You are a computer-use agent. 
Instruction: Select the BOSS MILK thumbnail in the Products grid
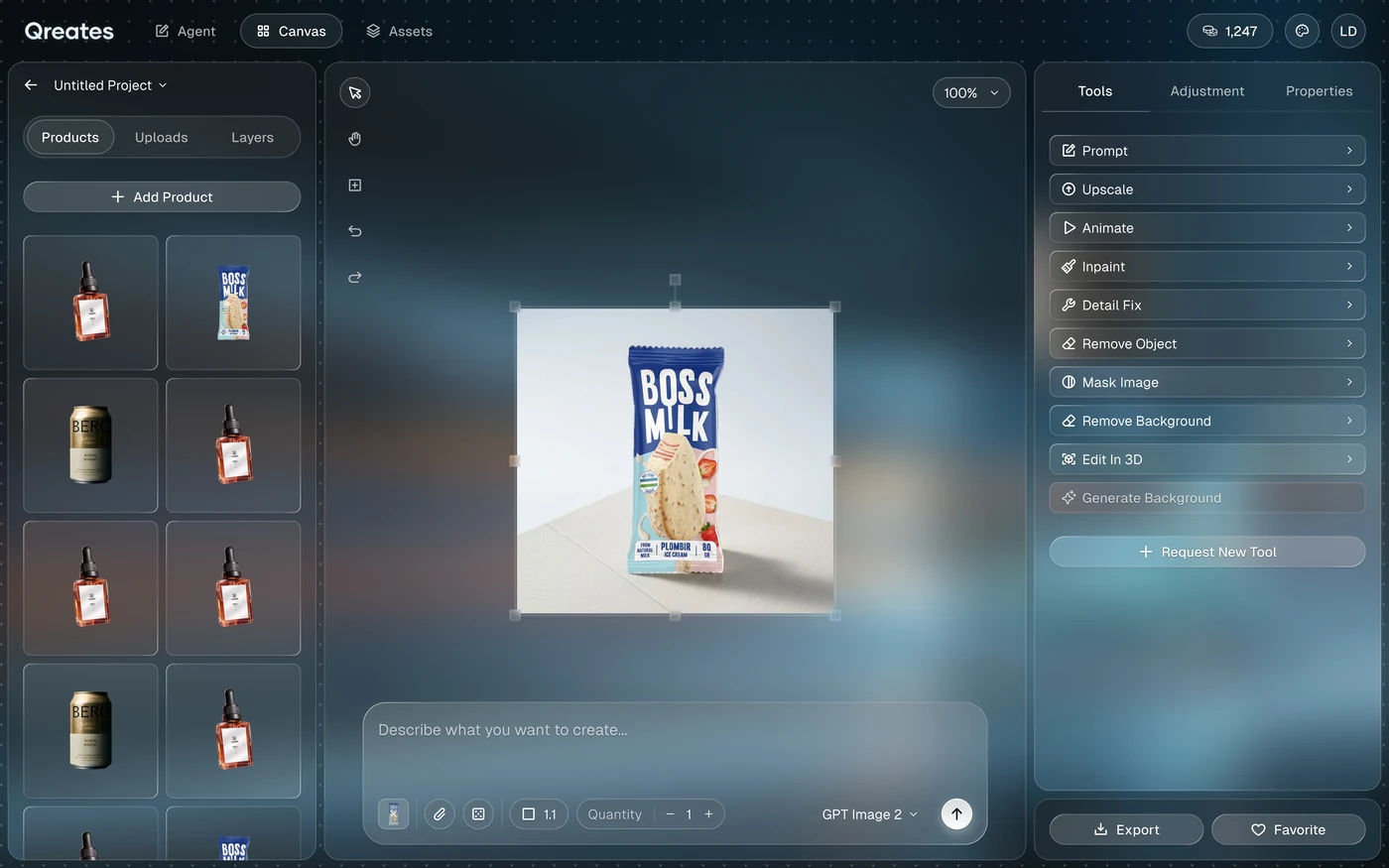tap(233, 303)
